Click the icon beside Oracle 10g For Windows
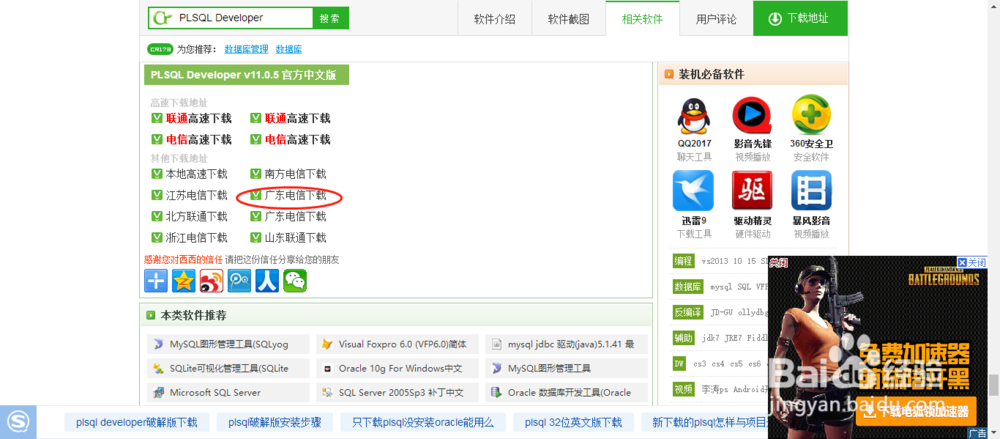Viewport: 1000px width, 439px height. pos(327,369)
